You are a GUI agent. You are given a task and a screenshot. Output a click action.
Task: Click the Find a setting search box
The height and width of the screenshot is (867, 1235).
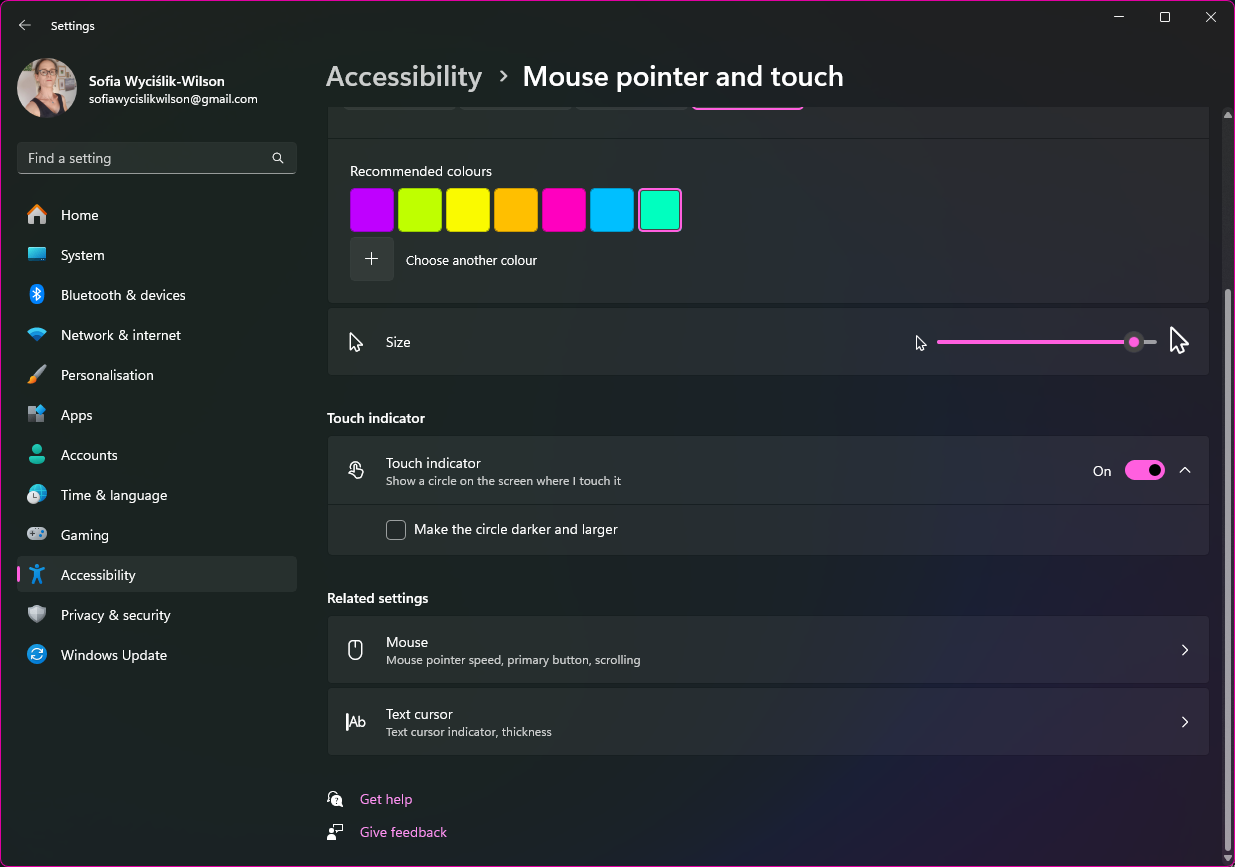[x=157, y=158]
